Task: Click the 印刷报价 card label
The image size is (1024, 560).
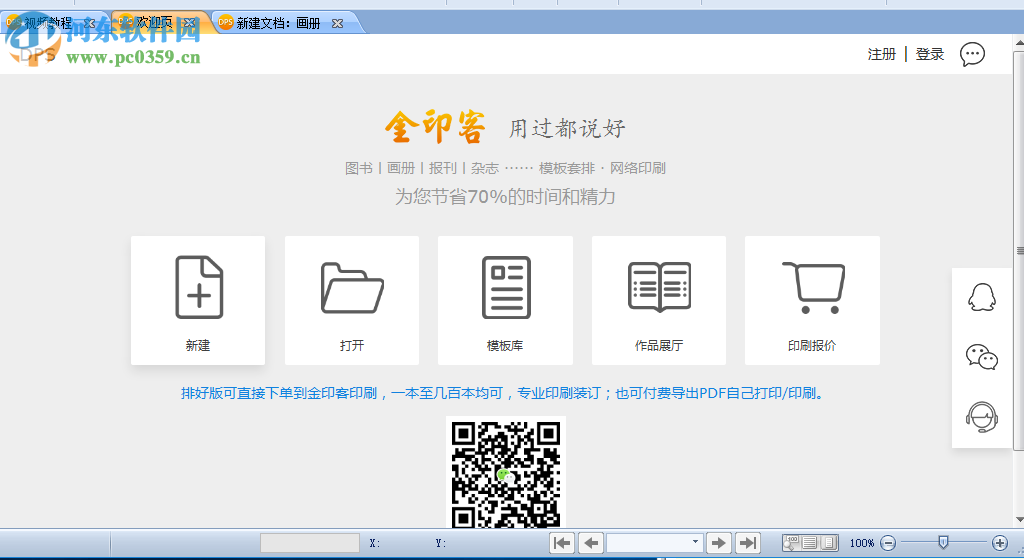Action: click(812, 345)
